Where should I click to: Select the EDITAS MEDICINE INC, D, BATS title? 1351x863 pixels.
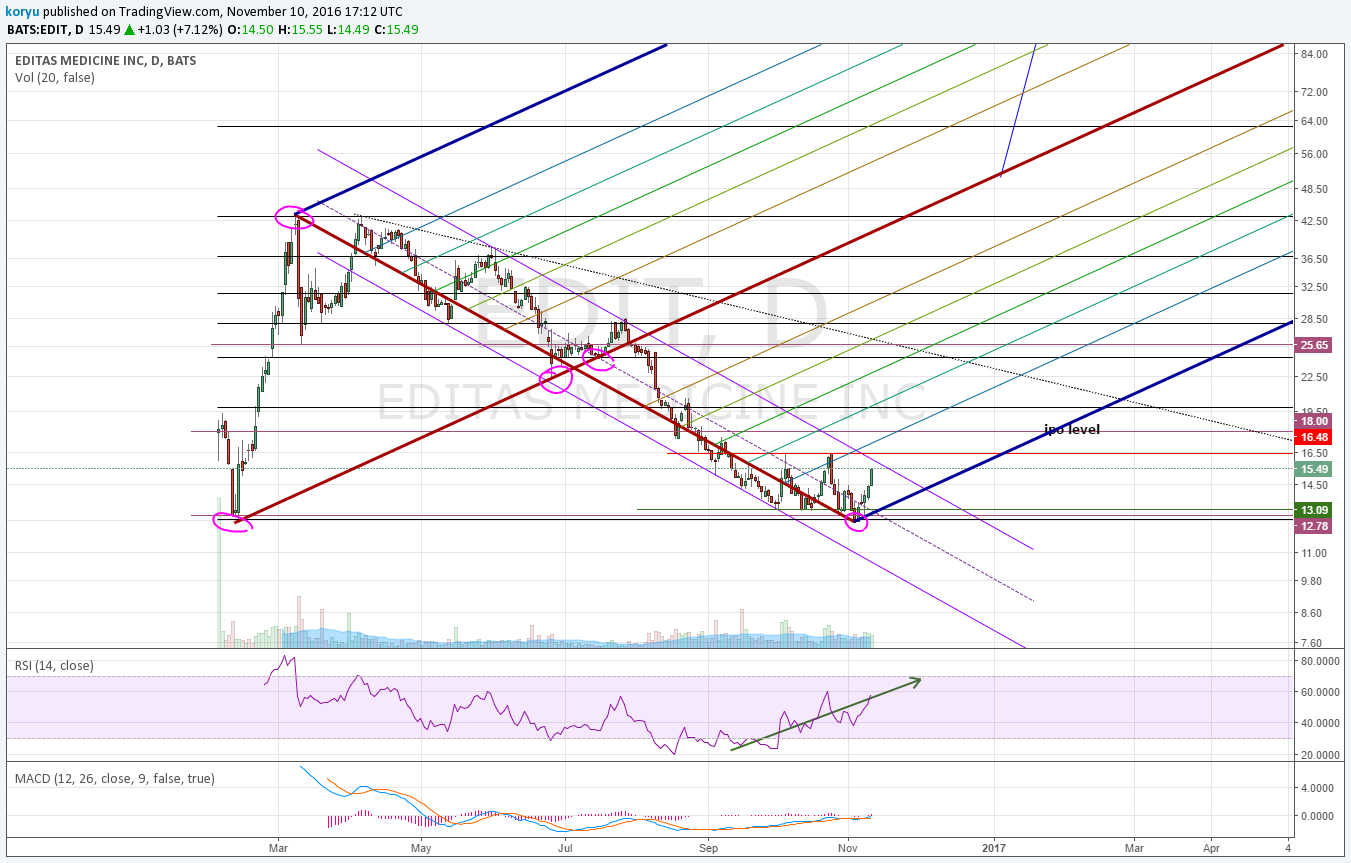[105, 60]
